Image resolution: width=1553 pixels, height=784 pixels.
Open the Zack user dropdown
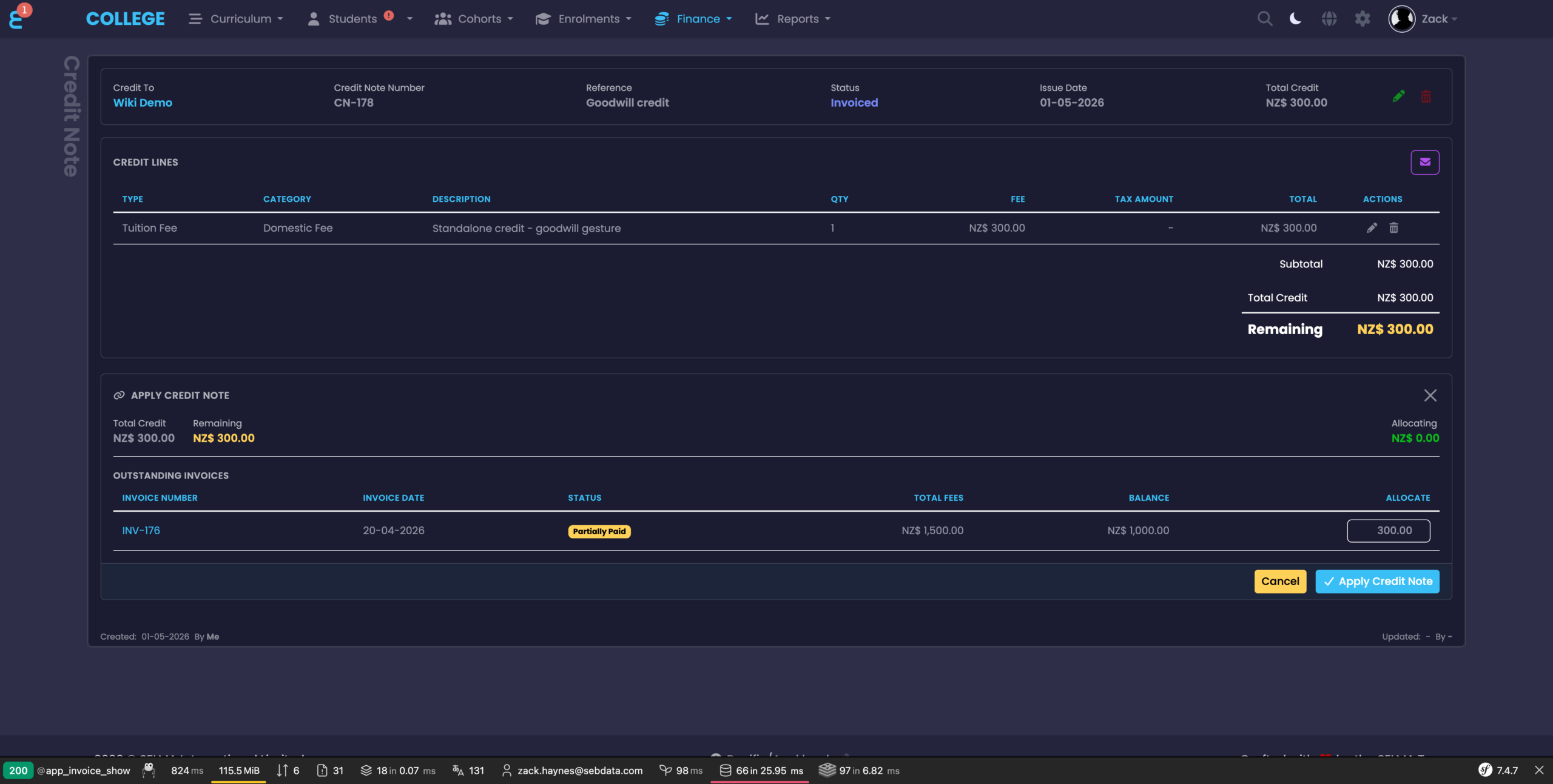[1423, 19]
